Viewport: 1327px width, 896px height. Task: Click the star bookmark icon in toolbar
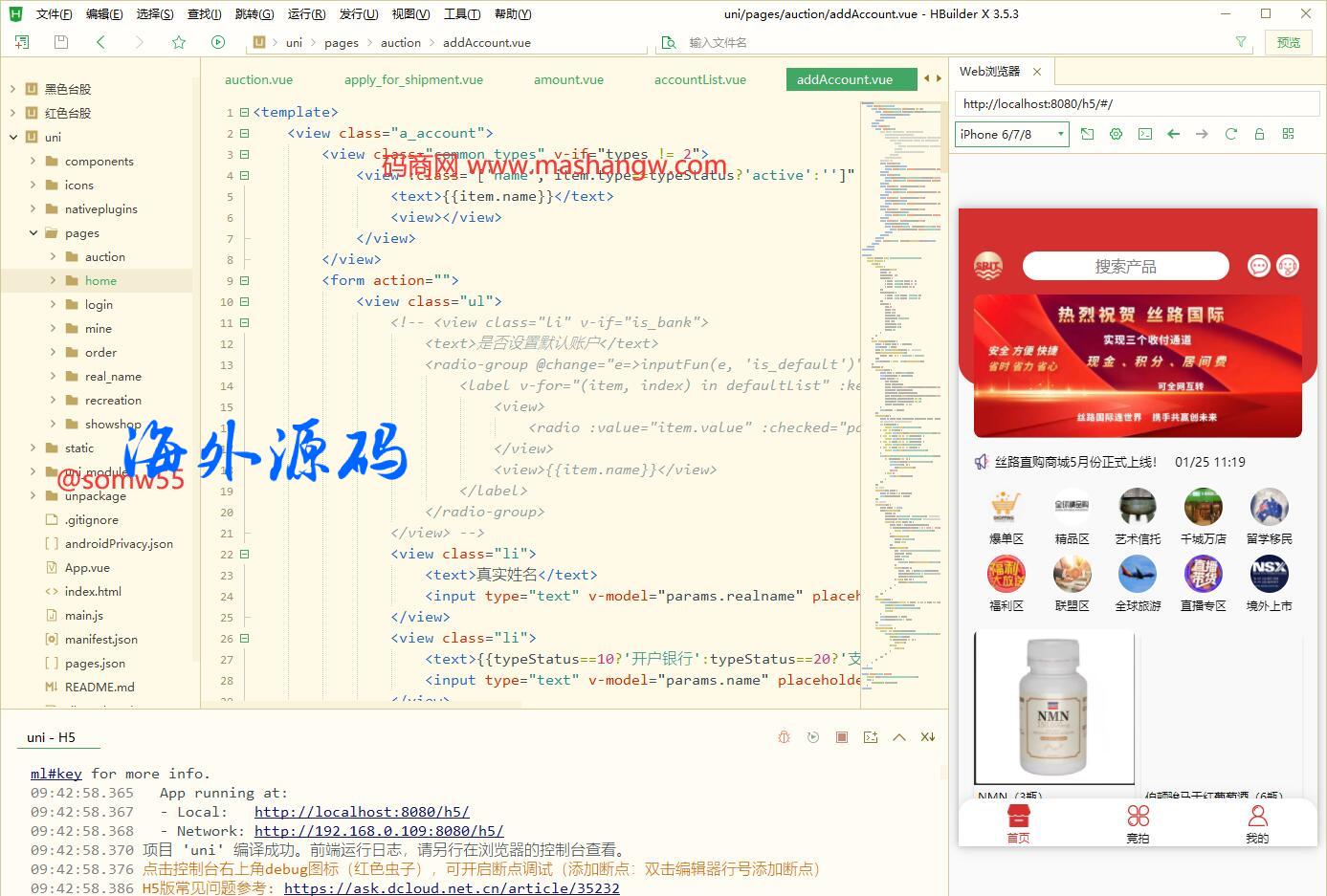179,42
